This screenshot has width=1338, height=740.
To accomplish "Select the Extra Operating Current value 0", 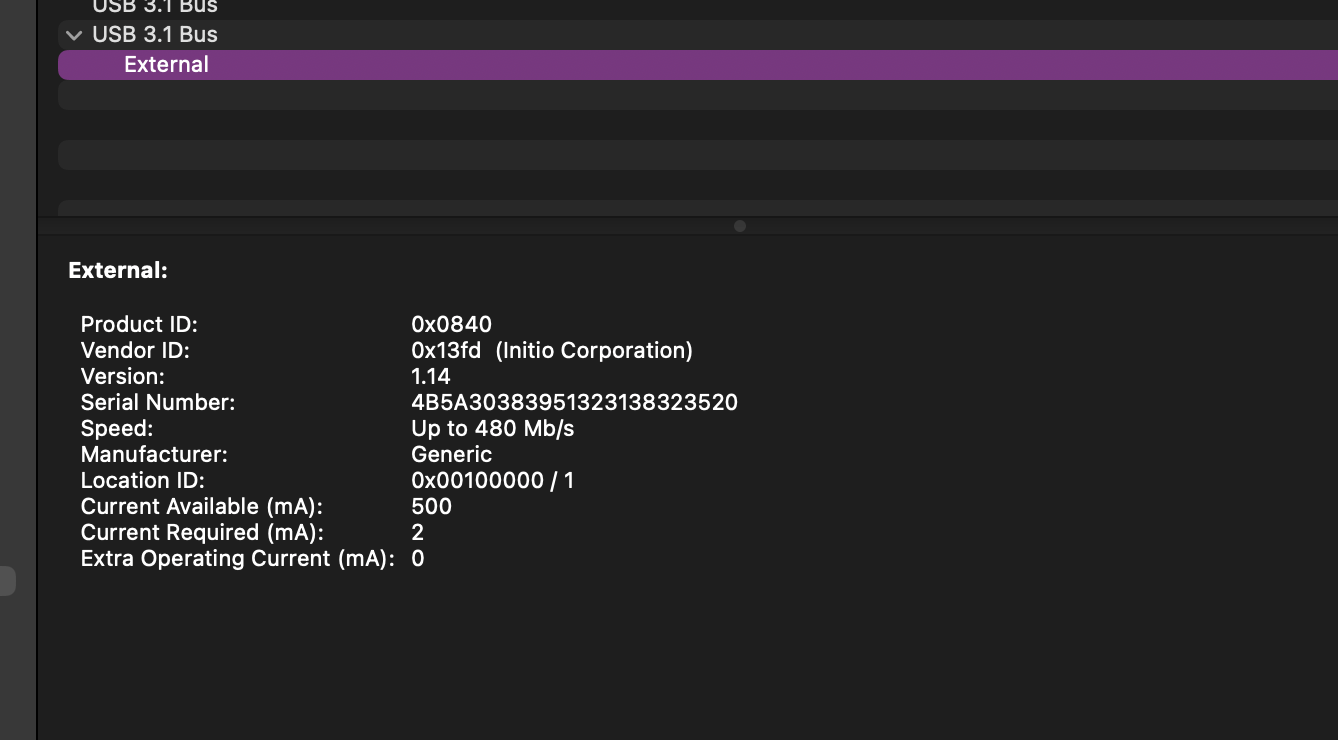I will point(418,558).
